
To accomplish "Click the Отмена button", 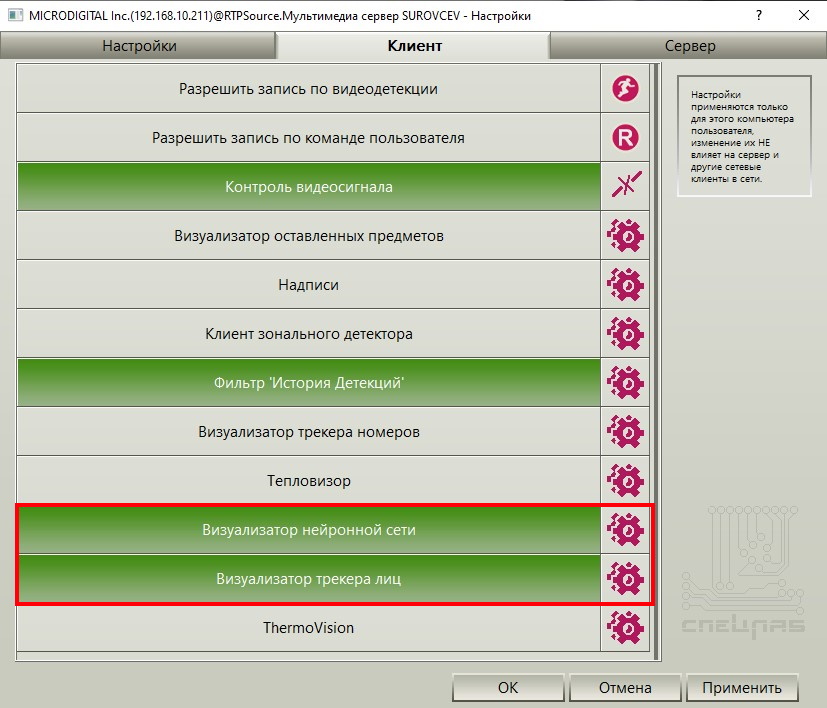I will (x=625, y=687).
